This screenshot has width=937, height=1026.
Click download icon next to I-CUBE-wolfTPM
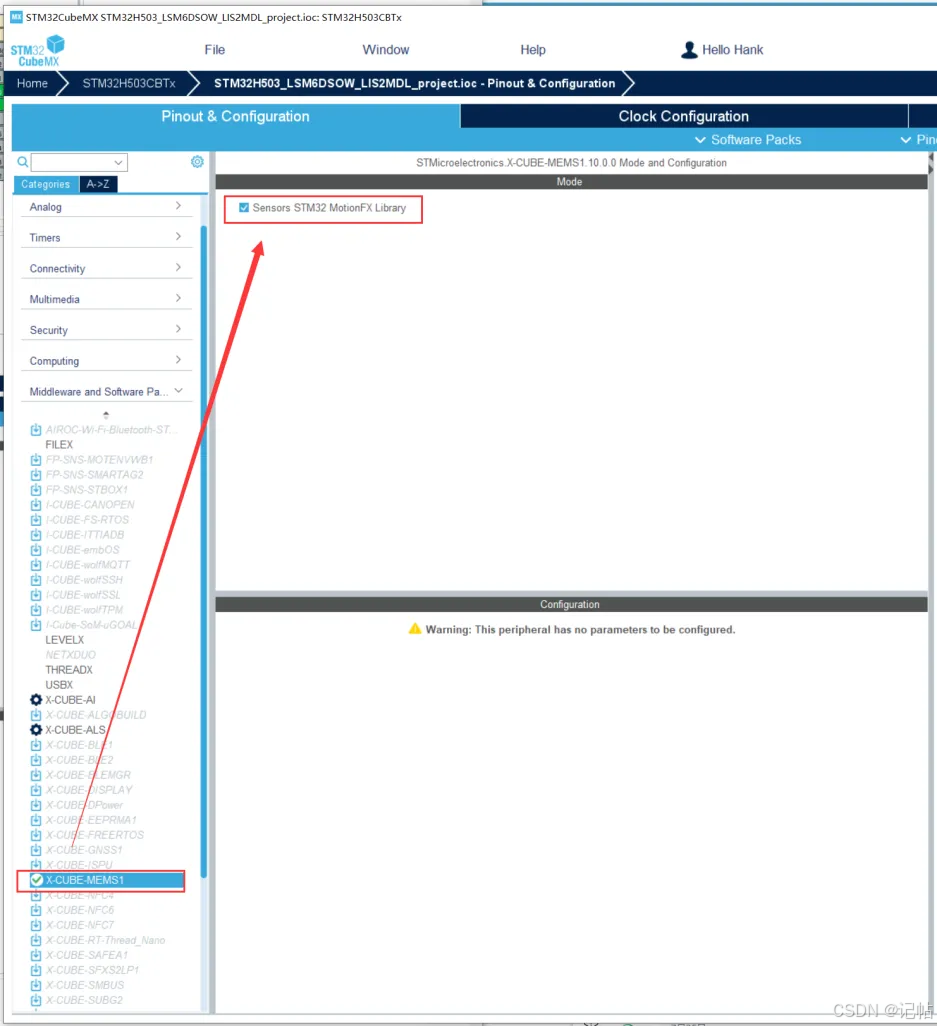point(36,610)
